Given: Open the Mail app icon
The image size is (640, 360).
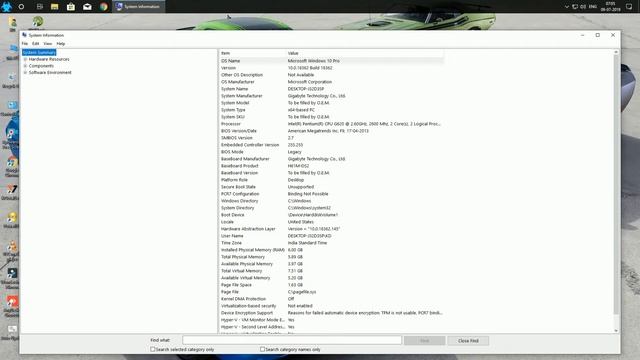Looking at the screenshot, I should 87,7.
